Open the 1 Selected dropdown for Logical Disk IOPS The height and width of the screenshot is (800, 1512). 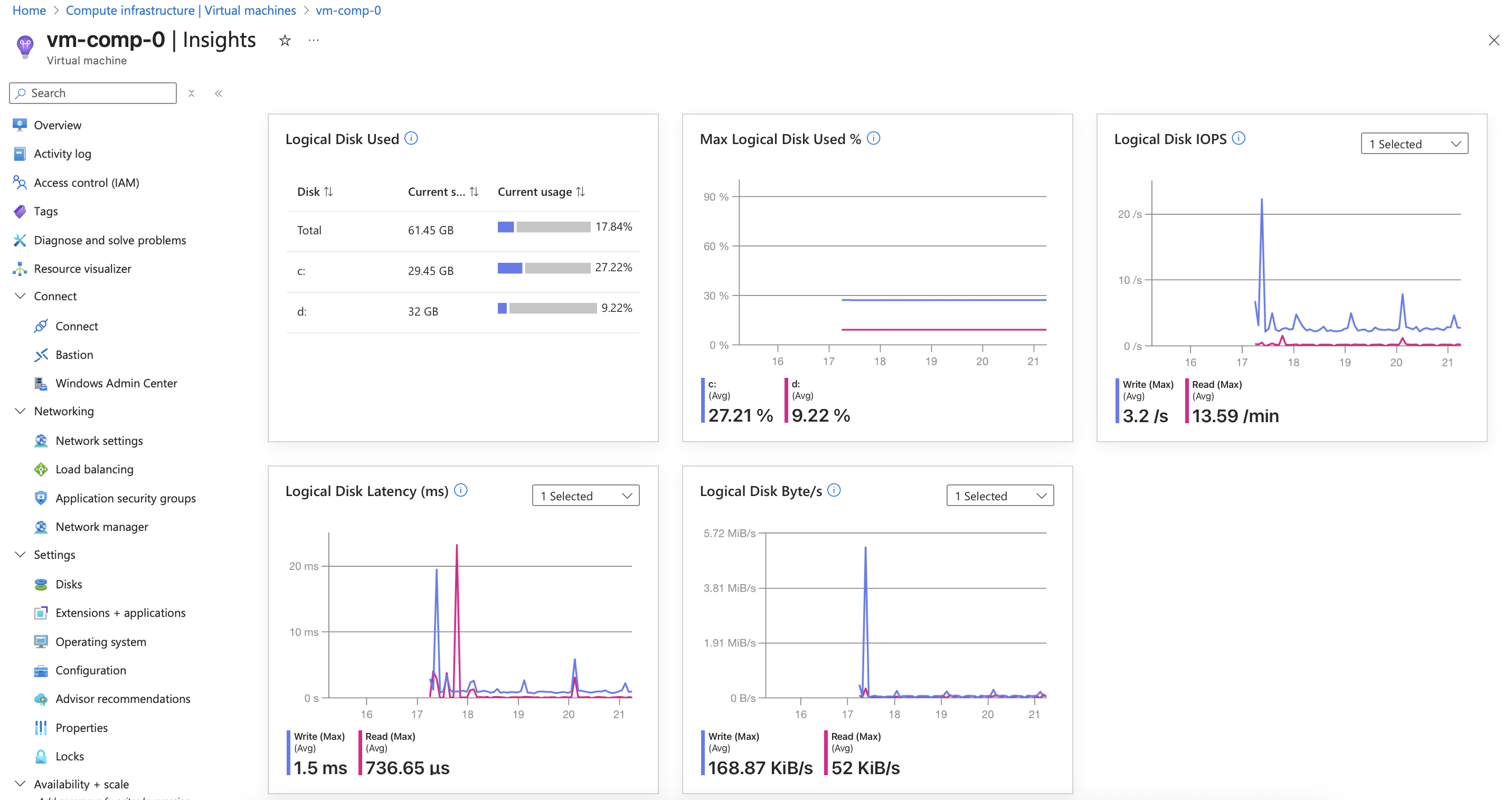(1414, 143)
